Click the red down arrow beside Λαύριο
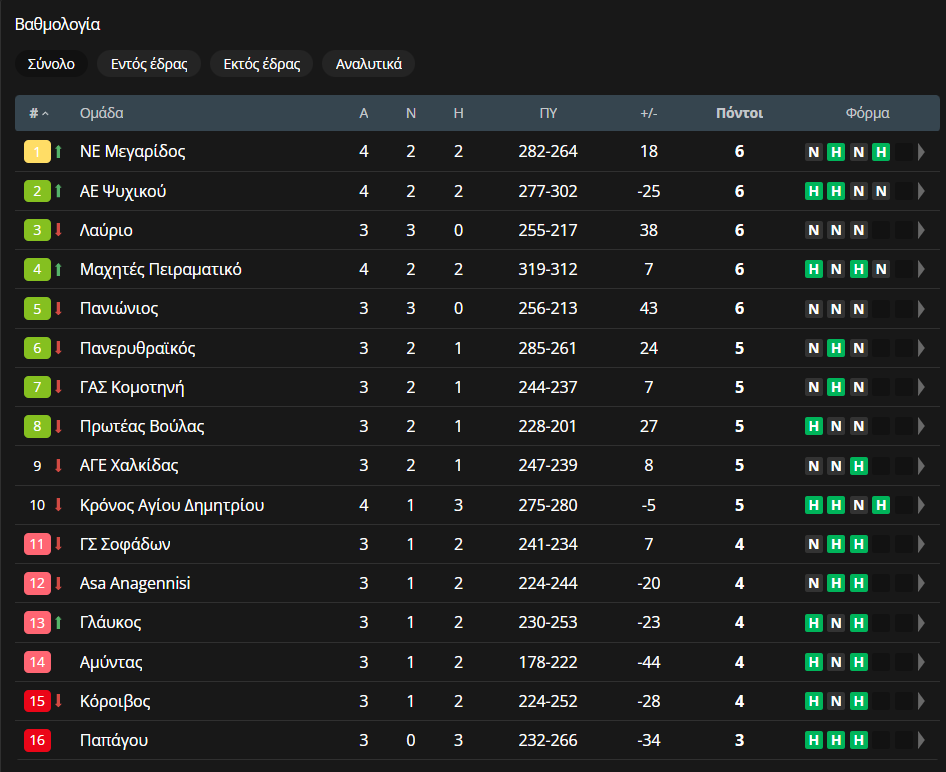 pos(59,230)
